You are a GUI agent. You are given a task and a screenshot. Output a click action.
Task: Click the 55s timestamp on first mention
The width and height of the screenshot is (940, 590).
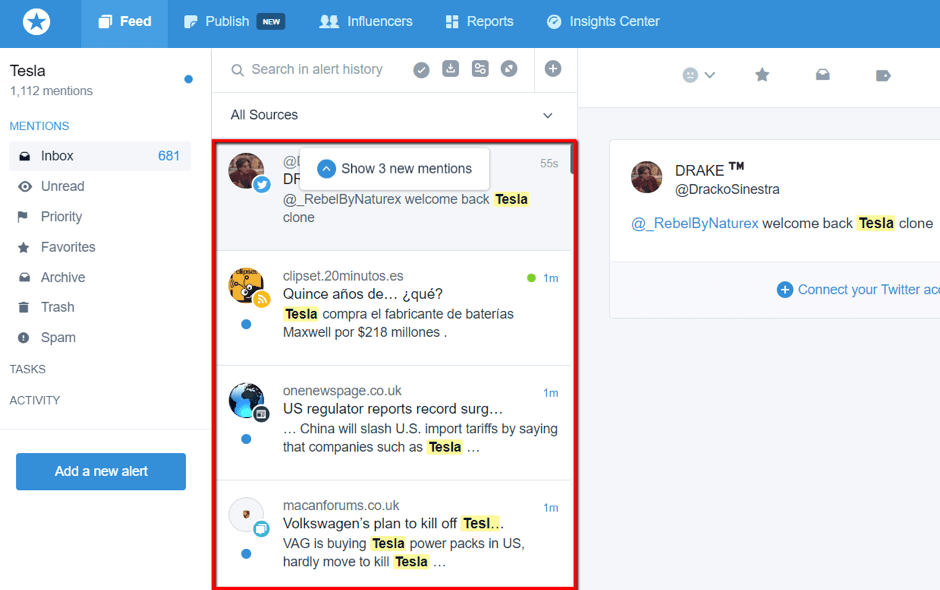[x=549, y=164]
